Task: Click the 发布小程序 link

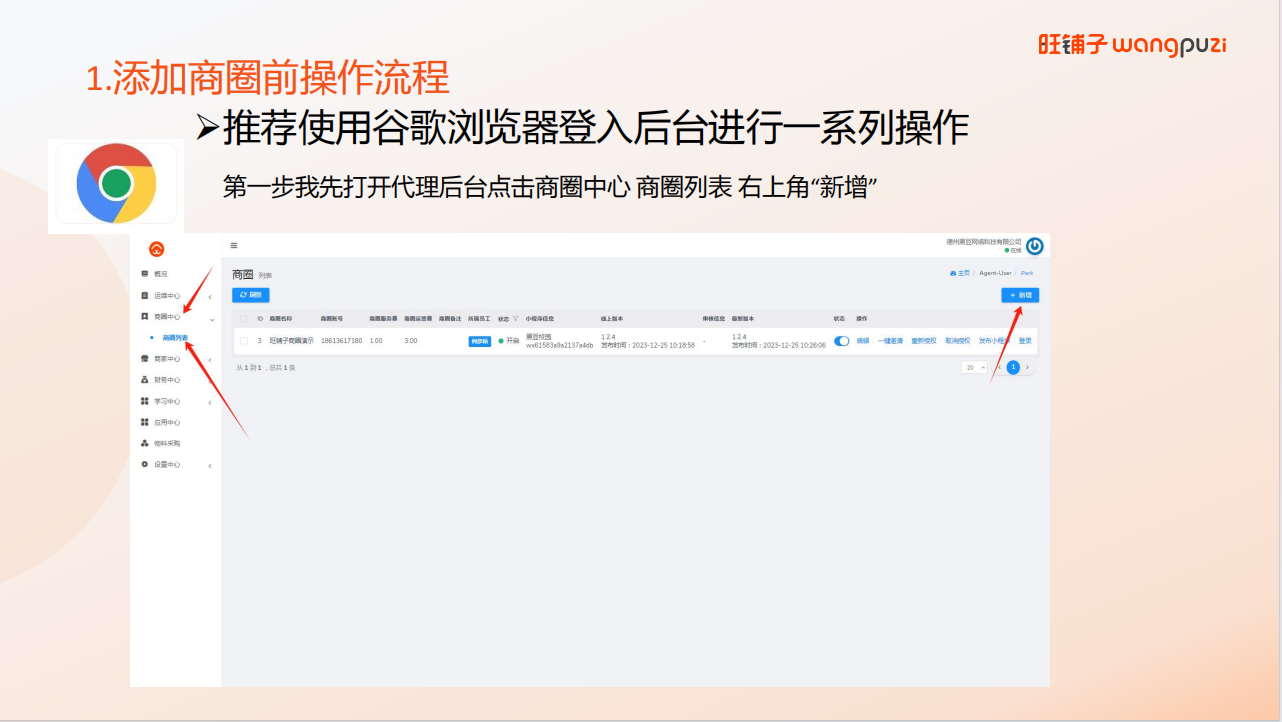Action: click(x=994, y=341)
